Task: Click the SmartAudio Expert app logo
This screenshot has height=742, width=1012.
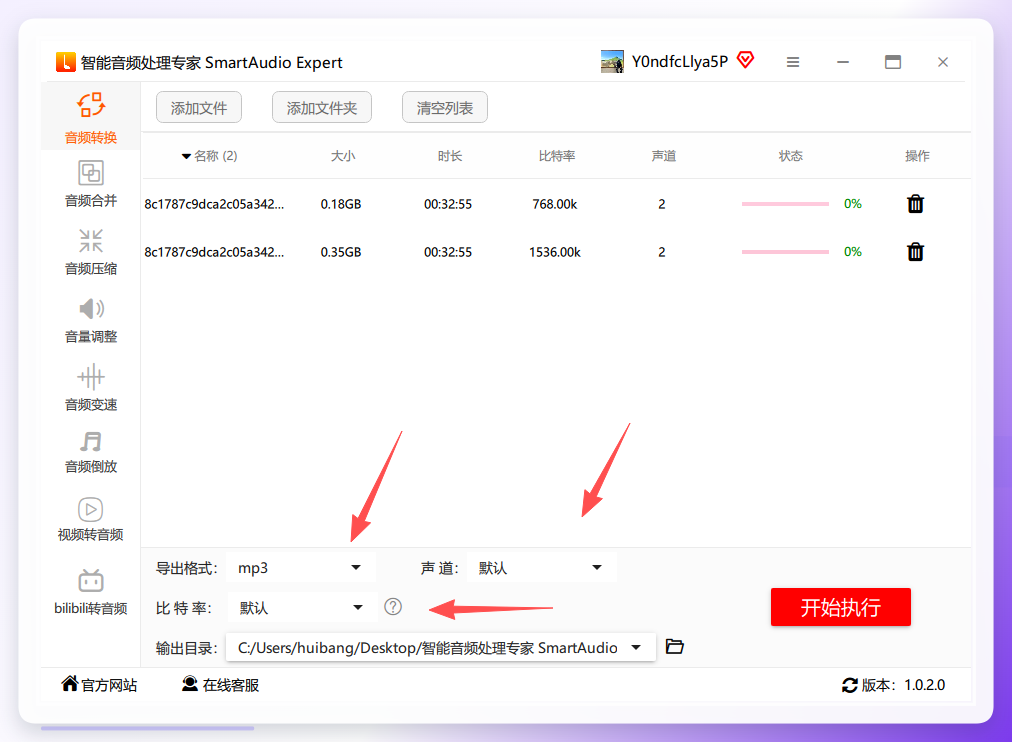Action: [x=65, y=62]
